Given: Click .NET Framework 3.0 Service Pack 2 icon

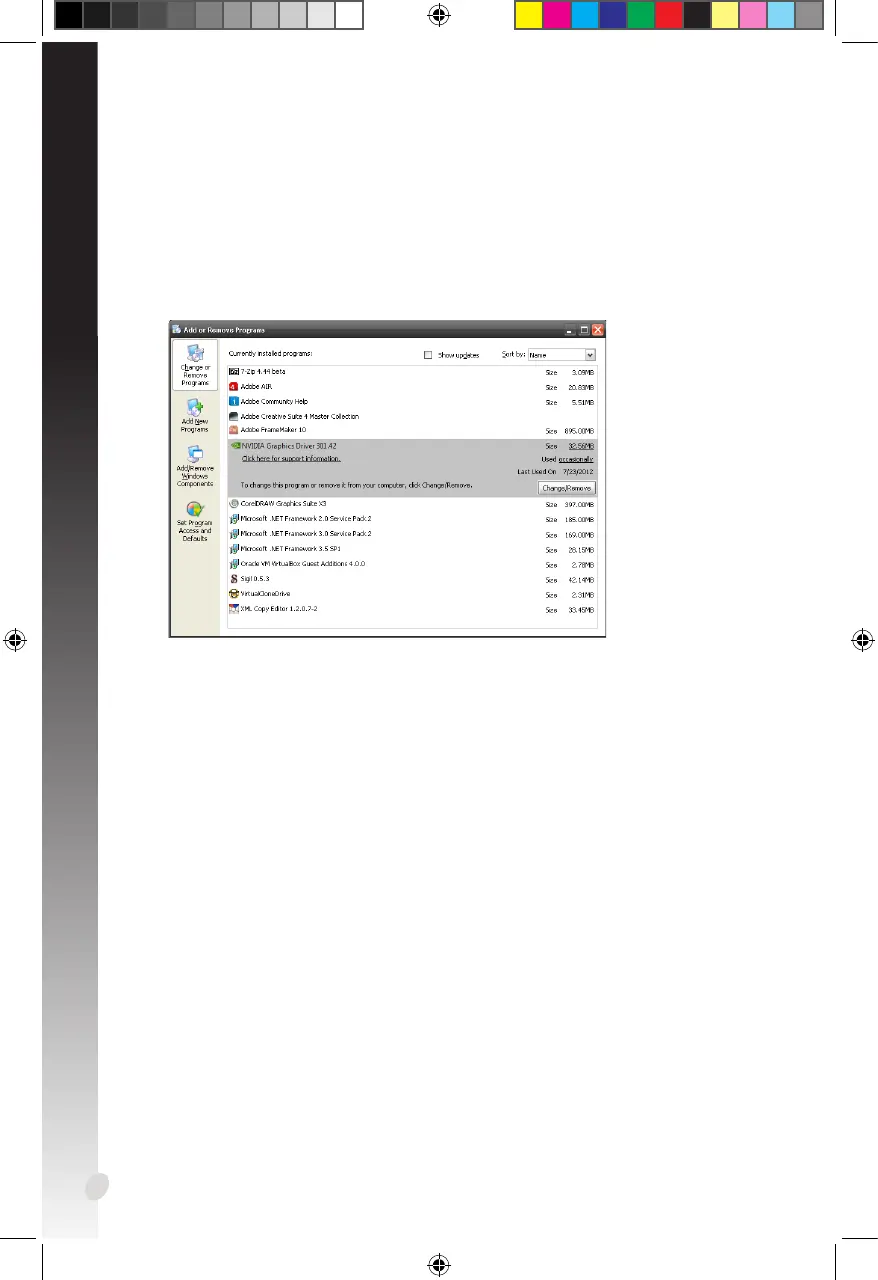Looking at the screenshot, I should [234, 534].
